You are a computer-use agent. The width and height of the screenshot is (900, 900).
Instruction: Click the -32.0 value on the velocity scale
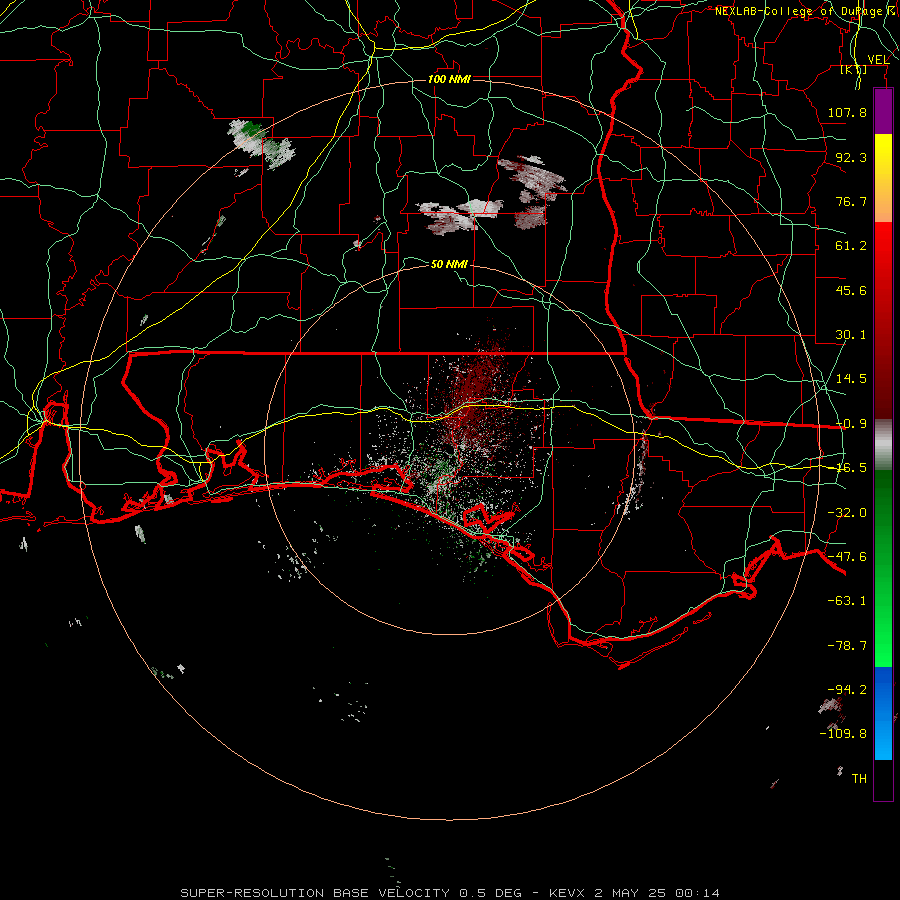tap(847, 513)
